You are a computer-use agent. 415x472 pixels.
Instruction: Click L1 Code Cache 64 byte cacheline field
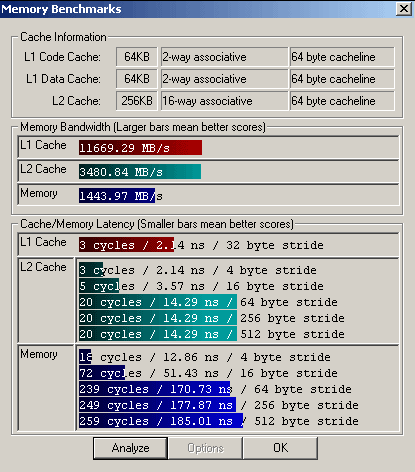tap(342, 57)
